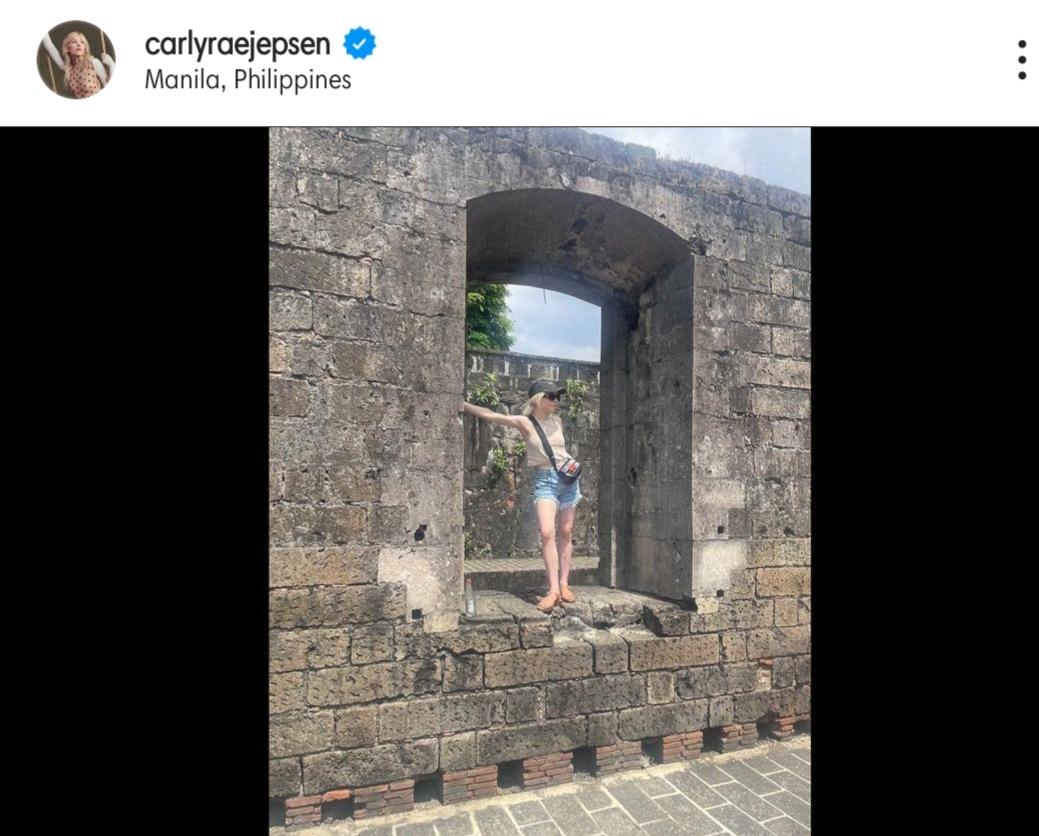Screen dimensions: 1039x836
Task: Open the three-dot more options menu
Action: coord(1022,60)
